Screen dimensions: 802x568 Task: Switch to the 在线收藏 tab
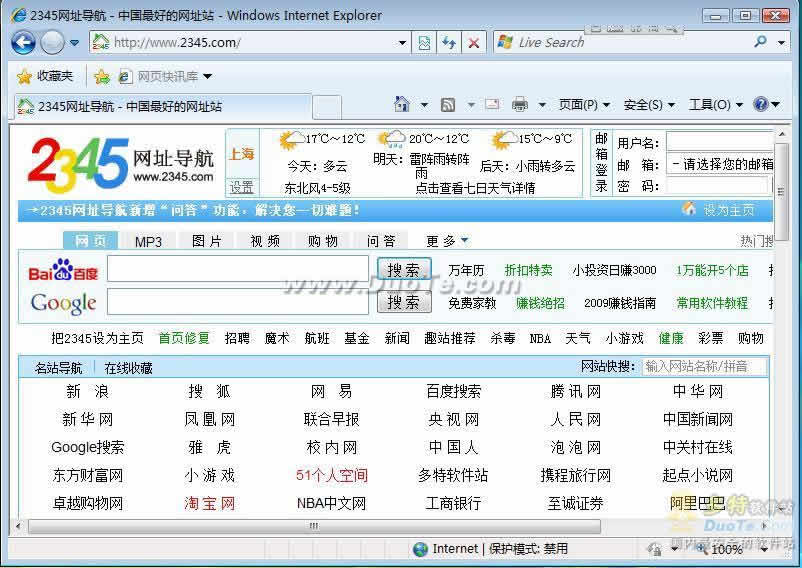[x=128, y=368]
